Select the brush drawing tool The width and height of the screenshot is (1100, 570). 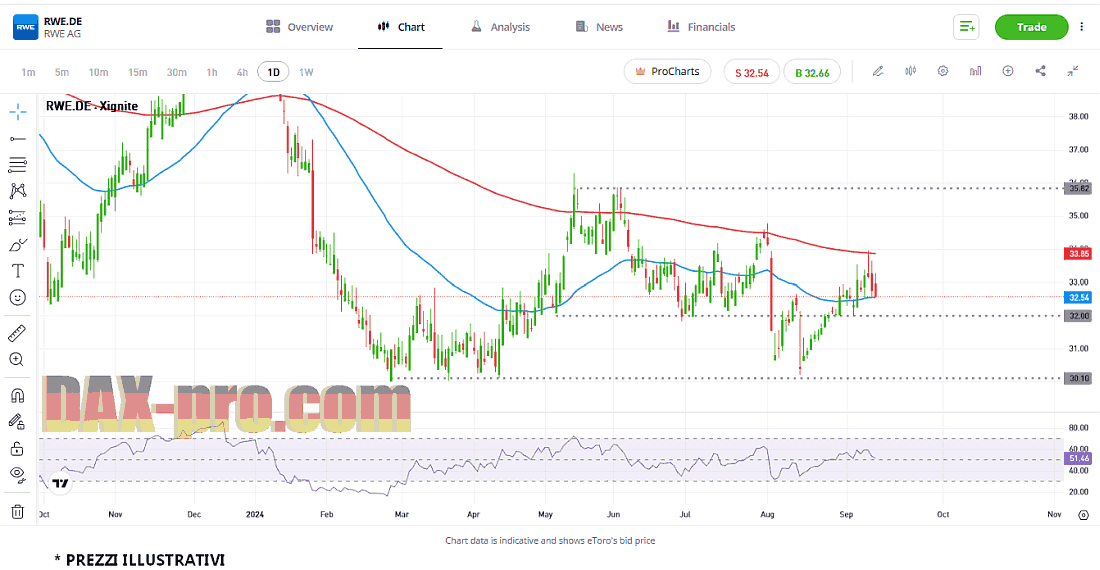18,245
